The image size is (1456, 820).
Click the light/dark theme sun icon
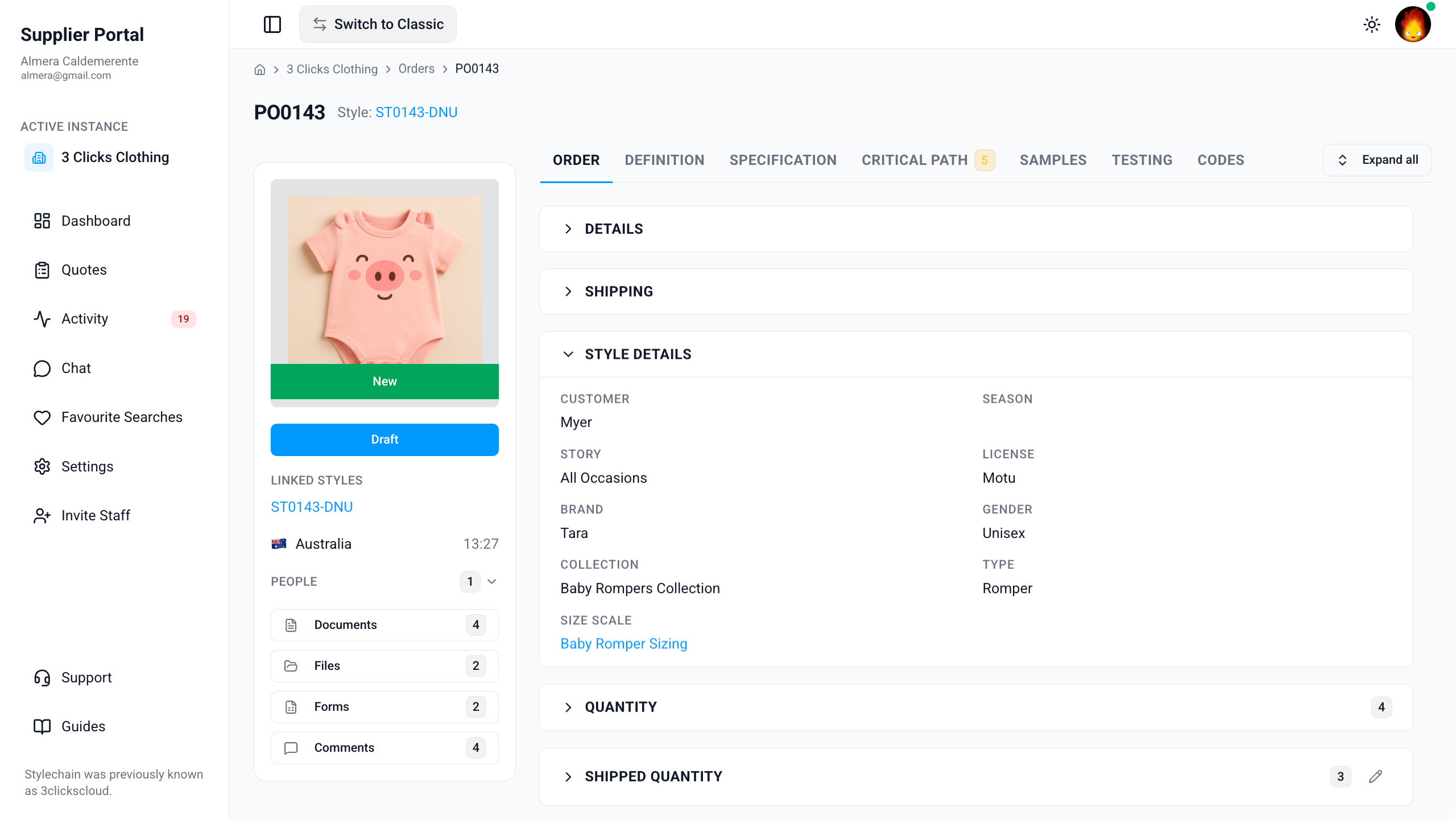point(1372,24)
